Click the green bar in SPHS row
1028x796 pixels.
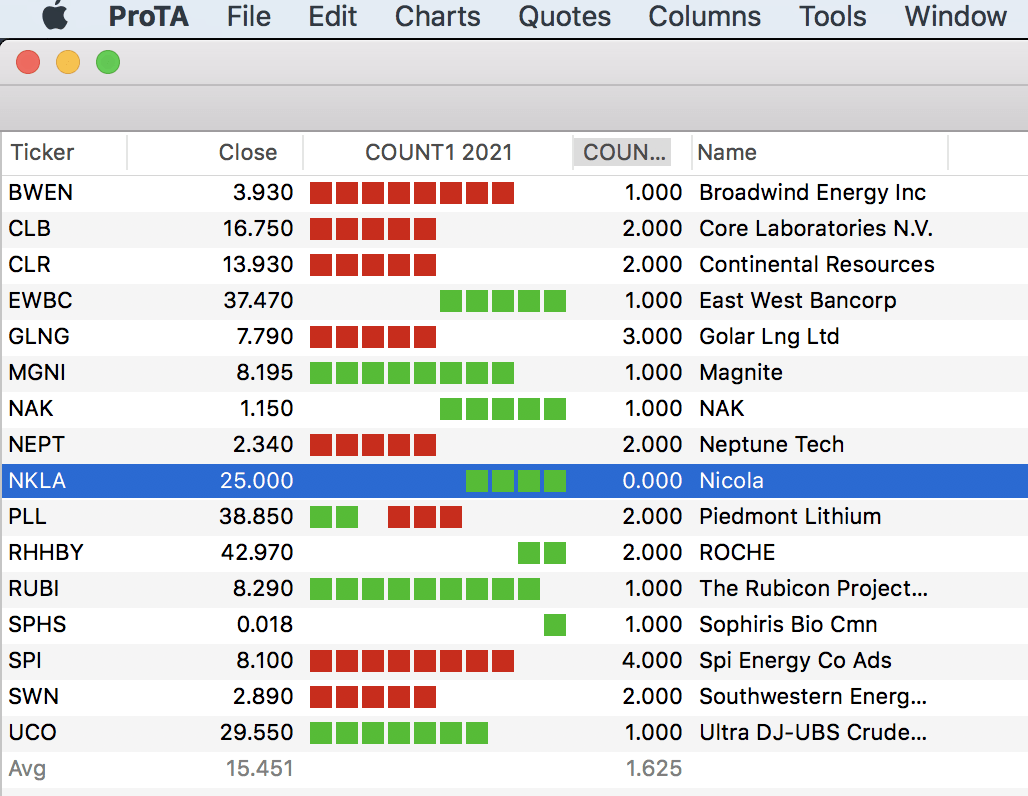click(x=554, y=625)
